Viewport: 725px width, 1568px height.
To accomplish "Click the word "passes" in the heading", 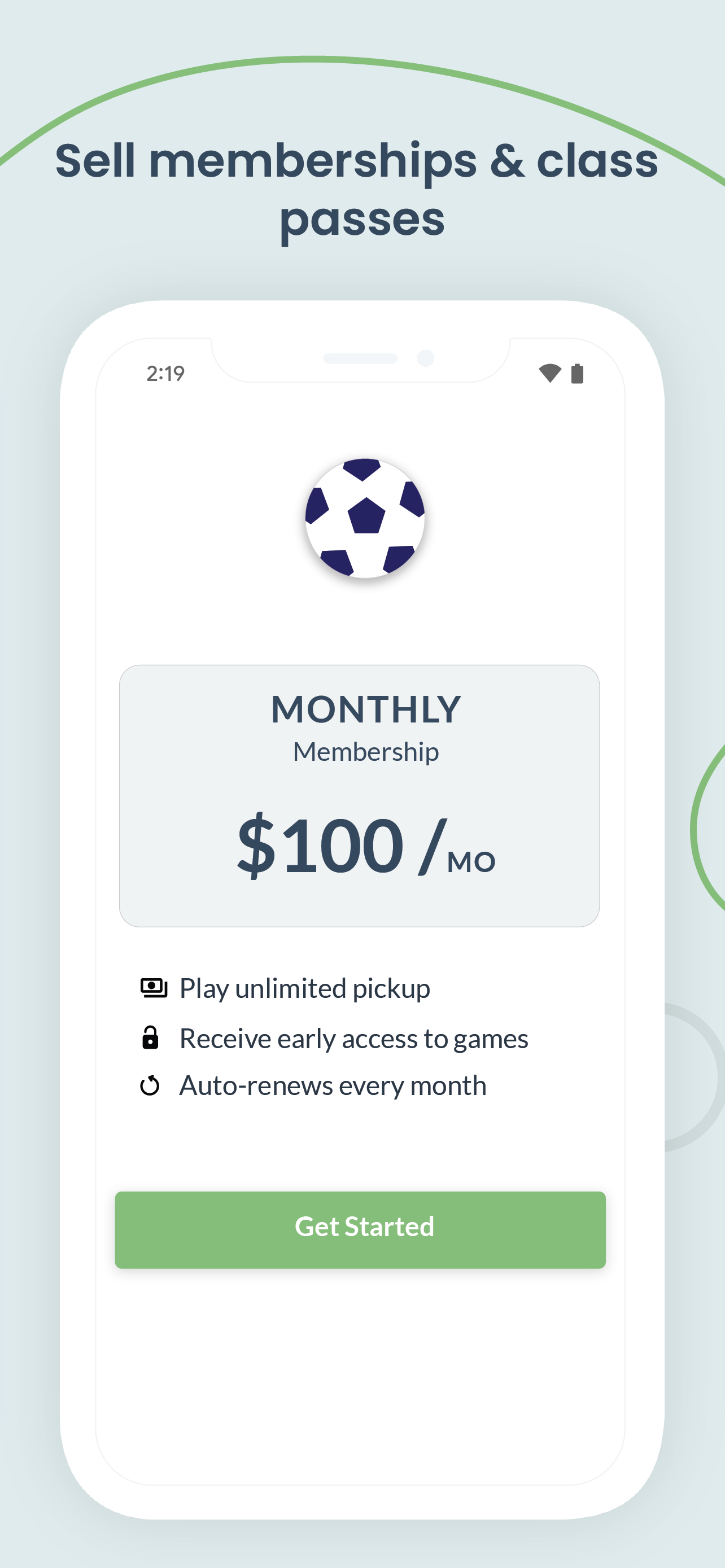I will coord(362,220).
